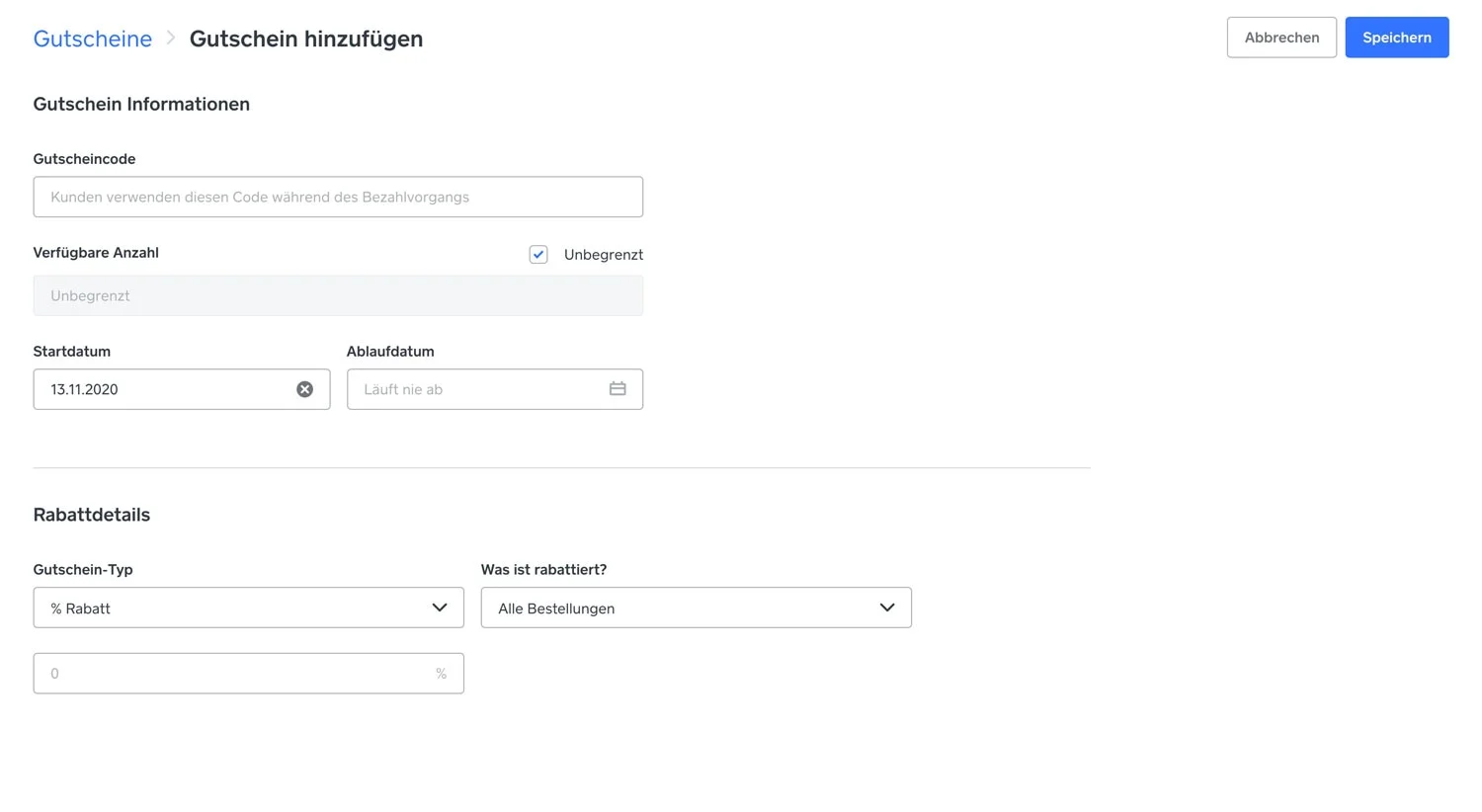Click the percent symbol in the discount field
1482x812 pixels.
[x=441, y=673]
